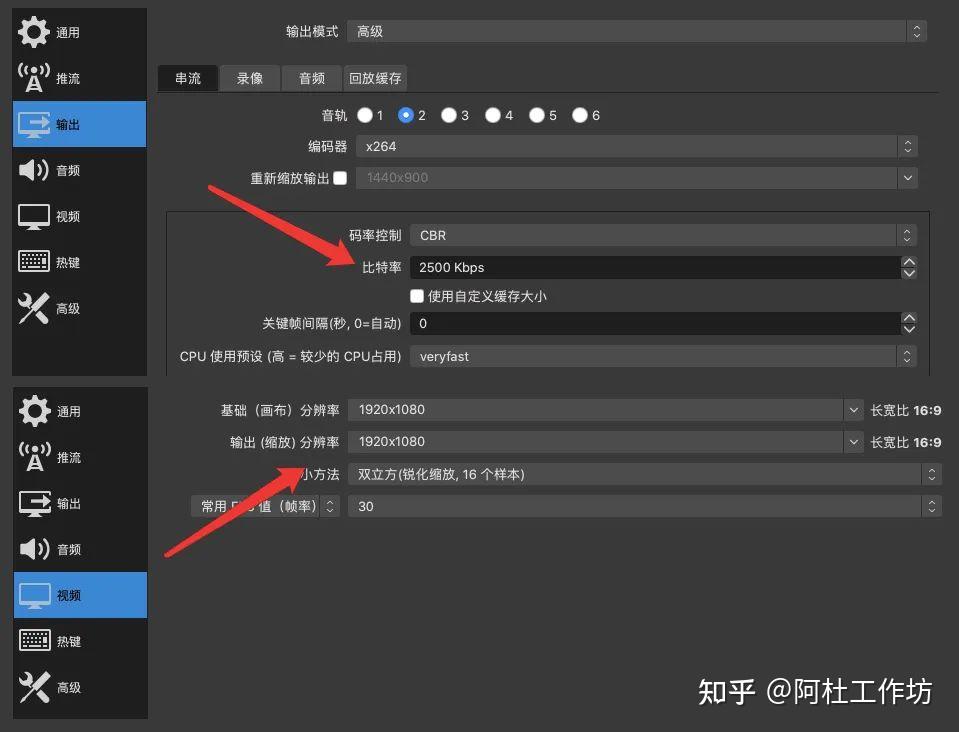959x732 pixels.
Task: Enable the rescale output (重新缩放输出) checkbox
Action: pos(340,178)
